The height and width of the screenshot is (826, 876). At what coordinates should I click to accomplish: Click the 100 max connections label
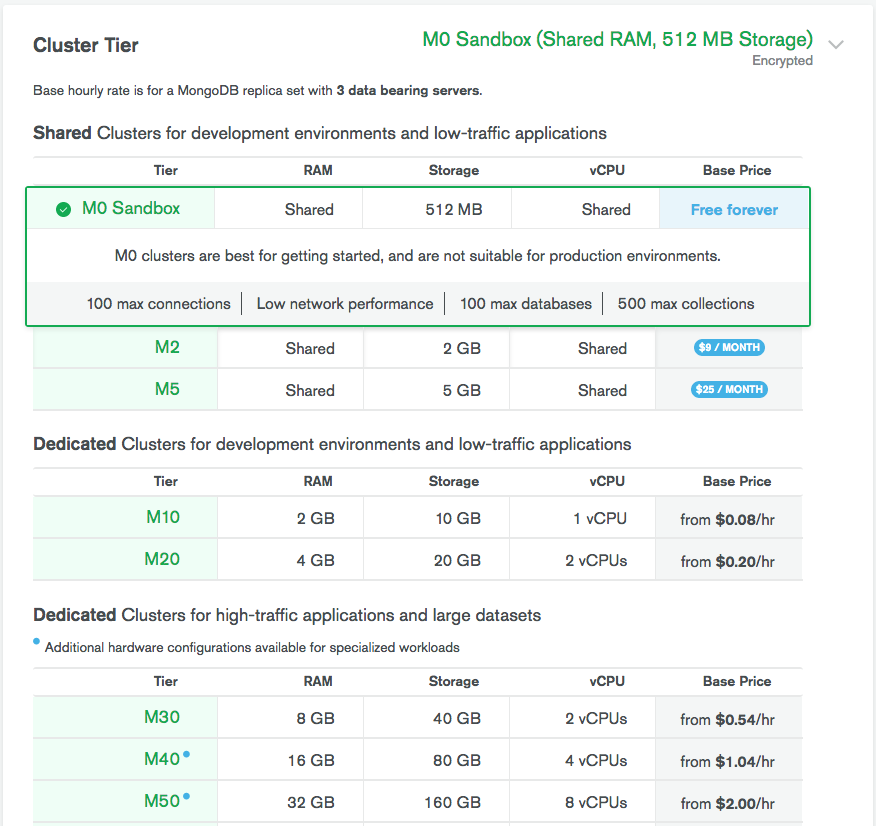pos(159,304)
